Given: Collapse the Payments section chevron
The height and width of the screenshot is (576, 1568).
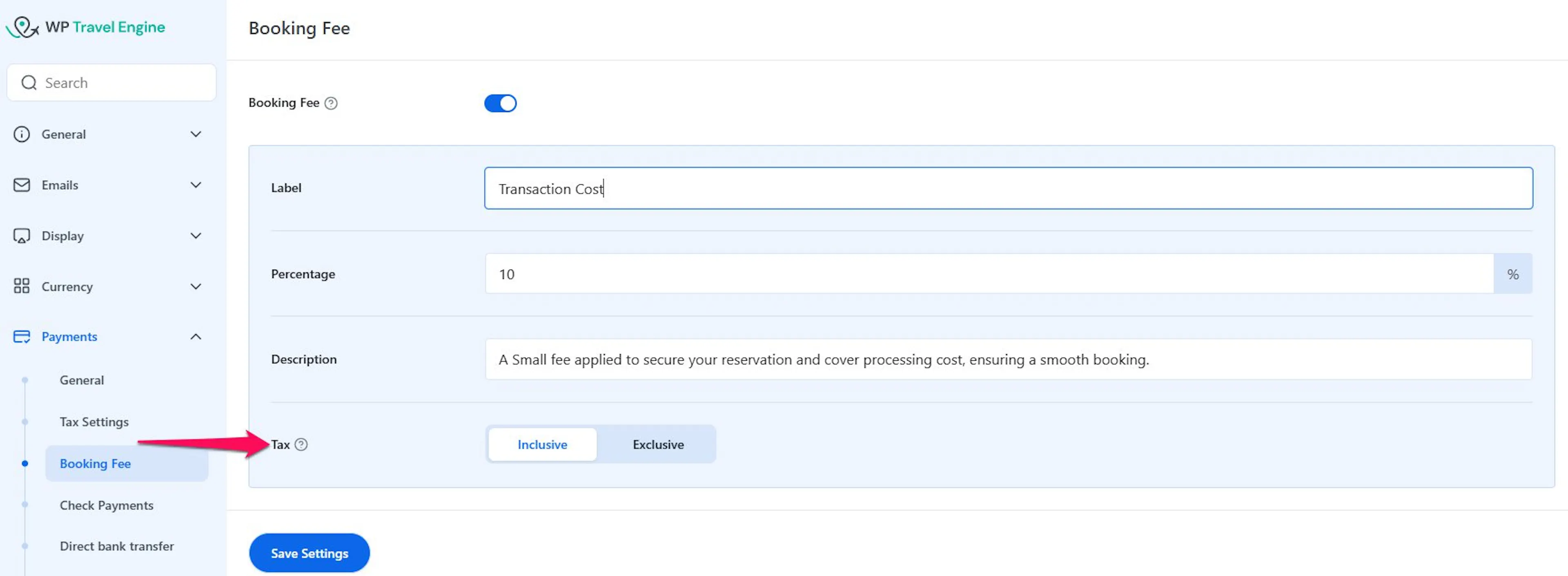Looking at the screenshot, I should (x=196, y=337).
